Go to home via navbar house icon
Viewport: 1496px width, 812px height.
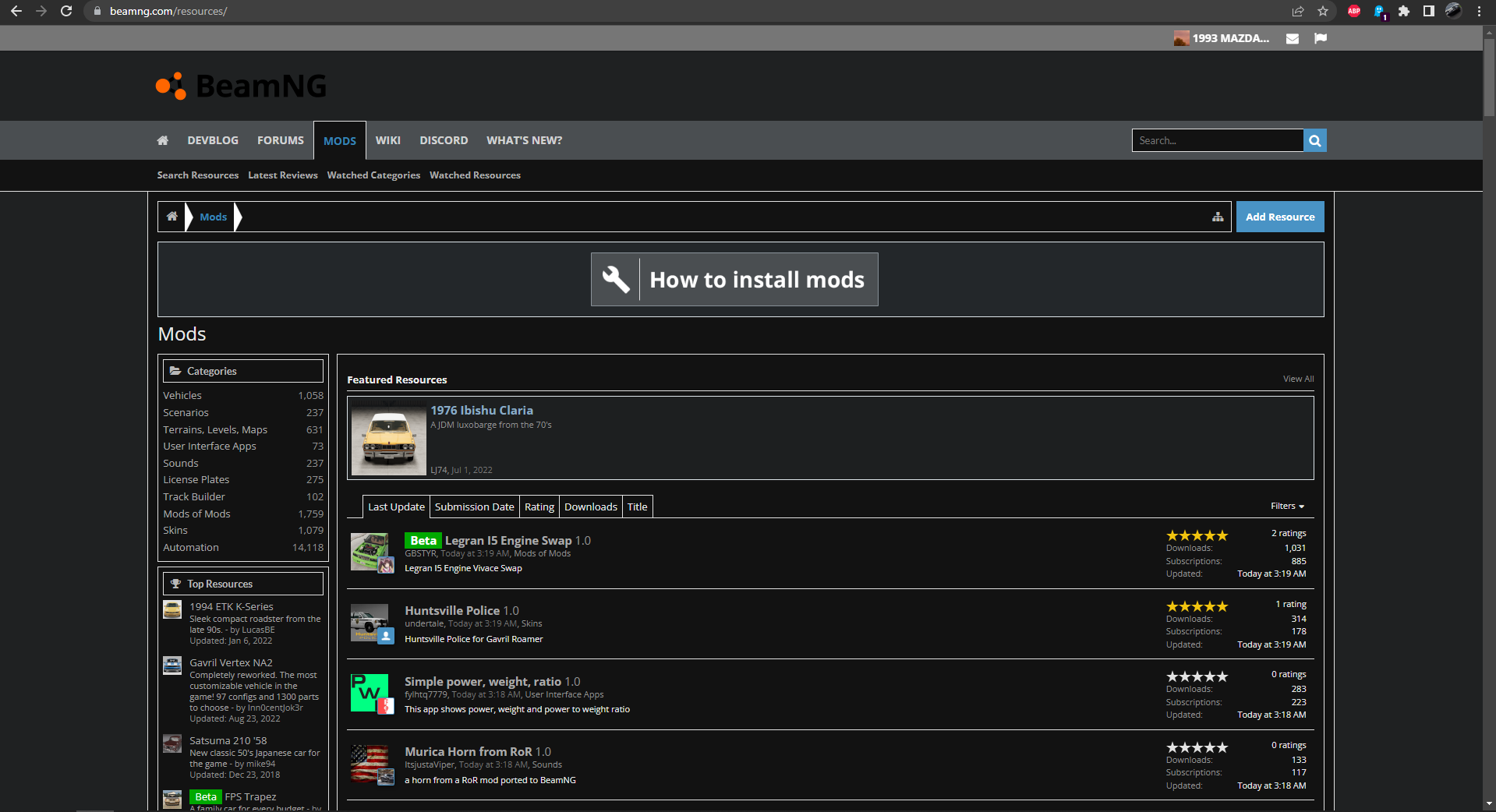click(163, 140)
